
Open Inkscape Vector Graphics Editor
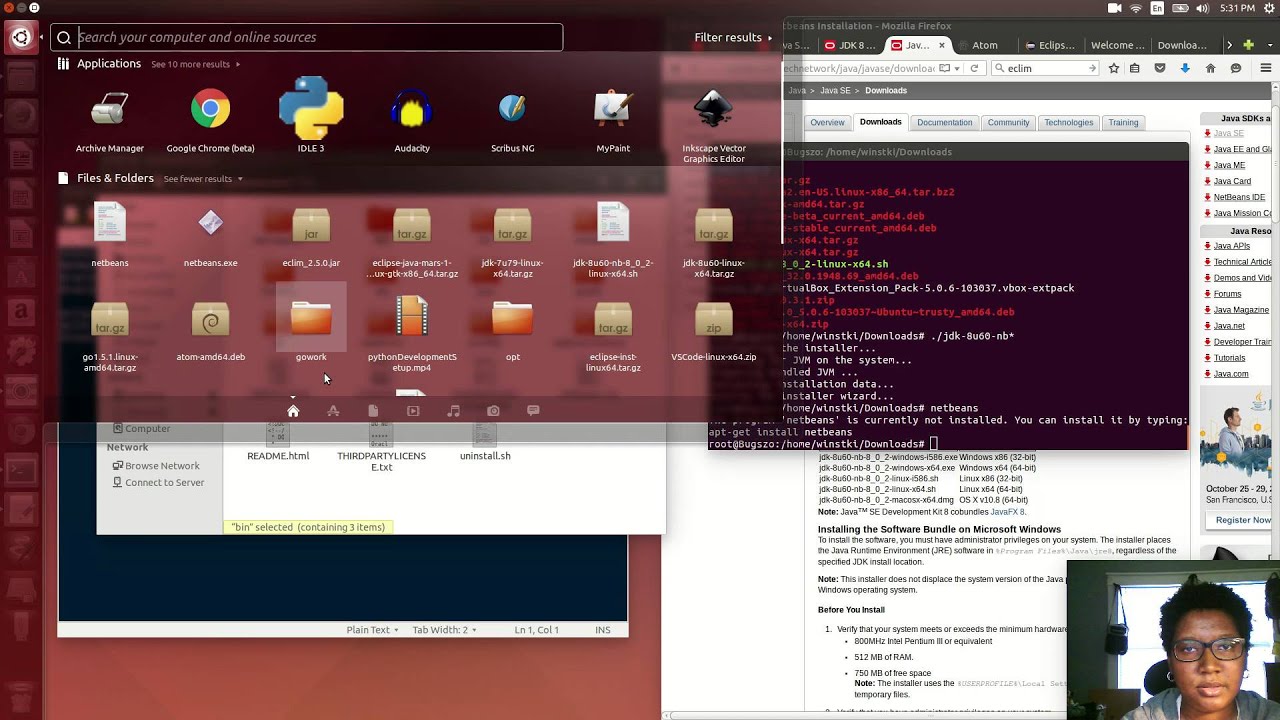point(714,126)
